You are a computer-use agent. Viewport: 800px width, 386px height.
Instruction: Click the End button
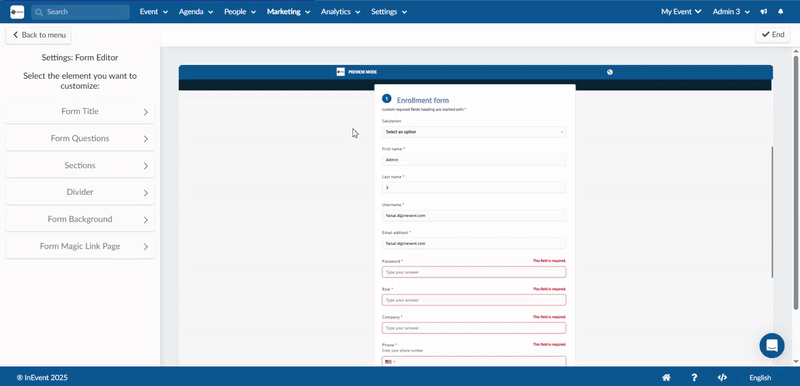tap(772, 35)
